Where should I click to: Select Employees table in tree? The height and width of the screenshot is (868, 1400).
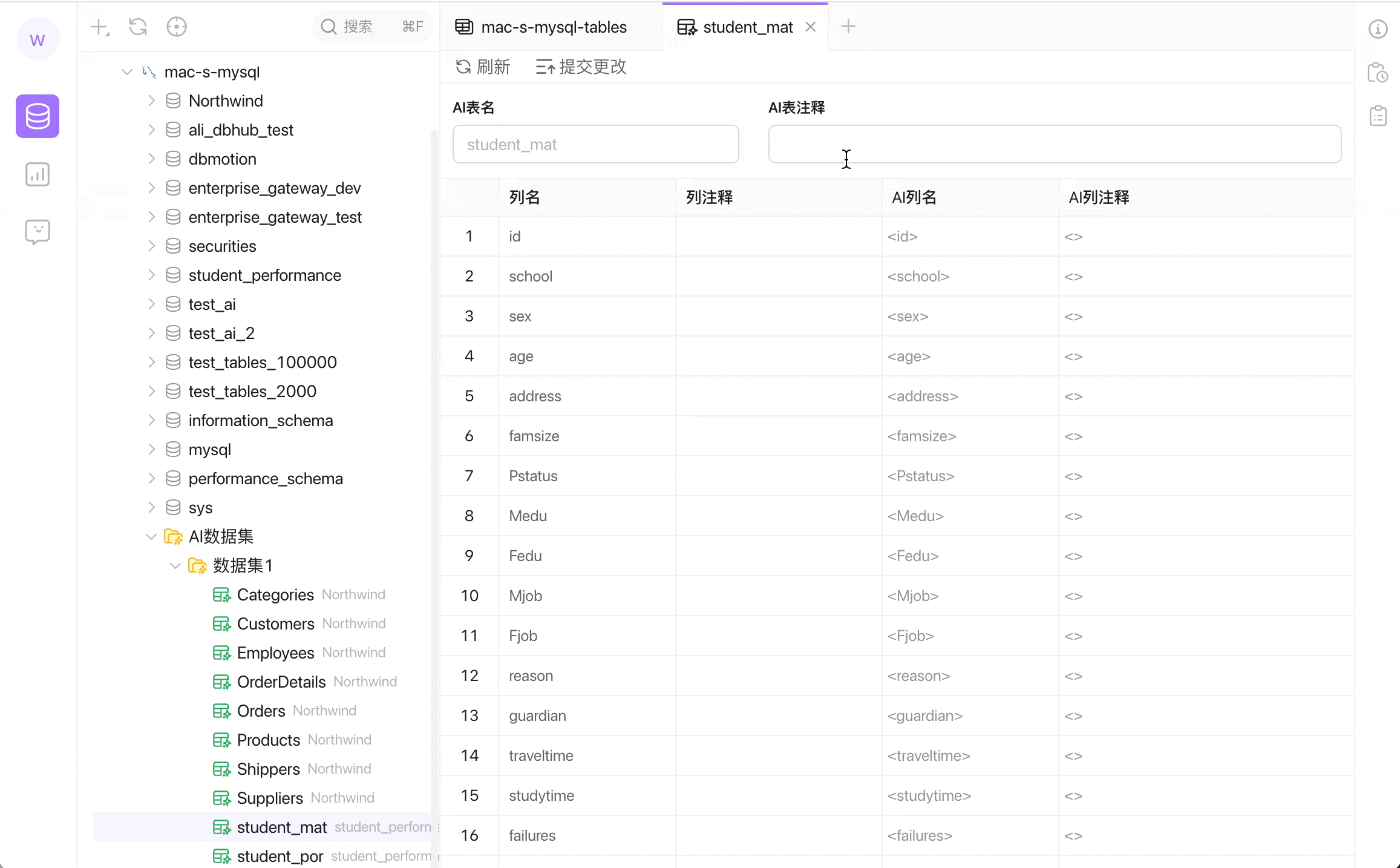pos(275,653)
